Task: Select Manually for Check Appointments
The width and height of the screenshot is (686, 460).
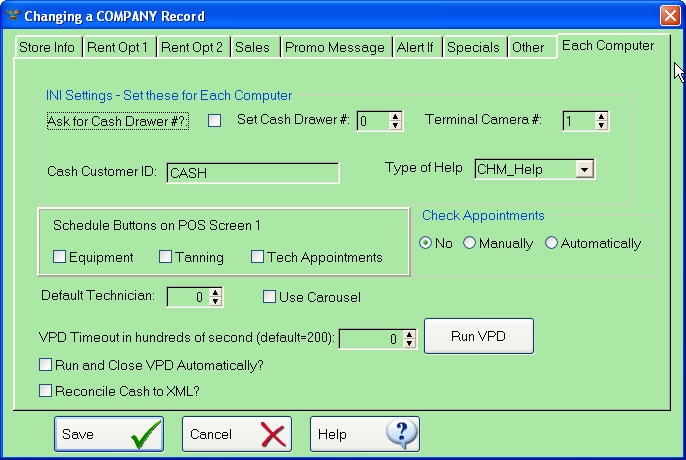Action: [469, 243]
